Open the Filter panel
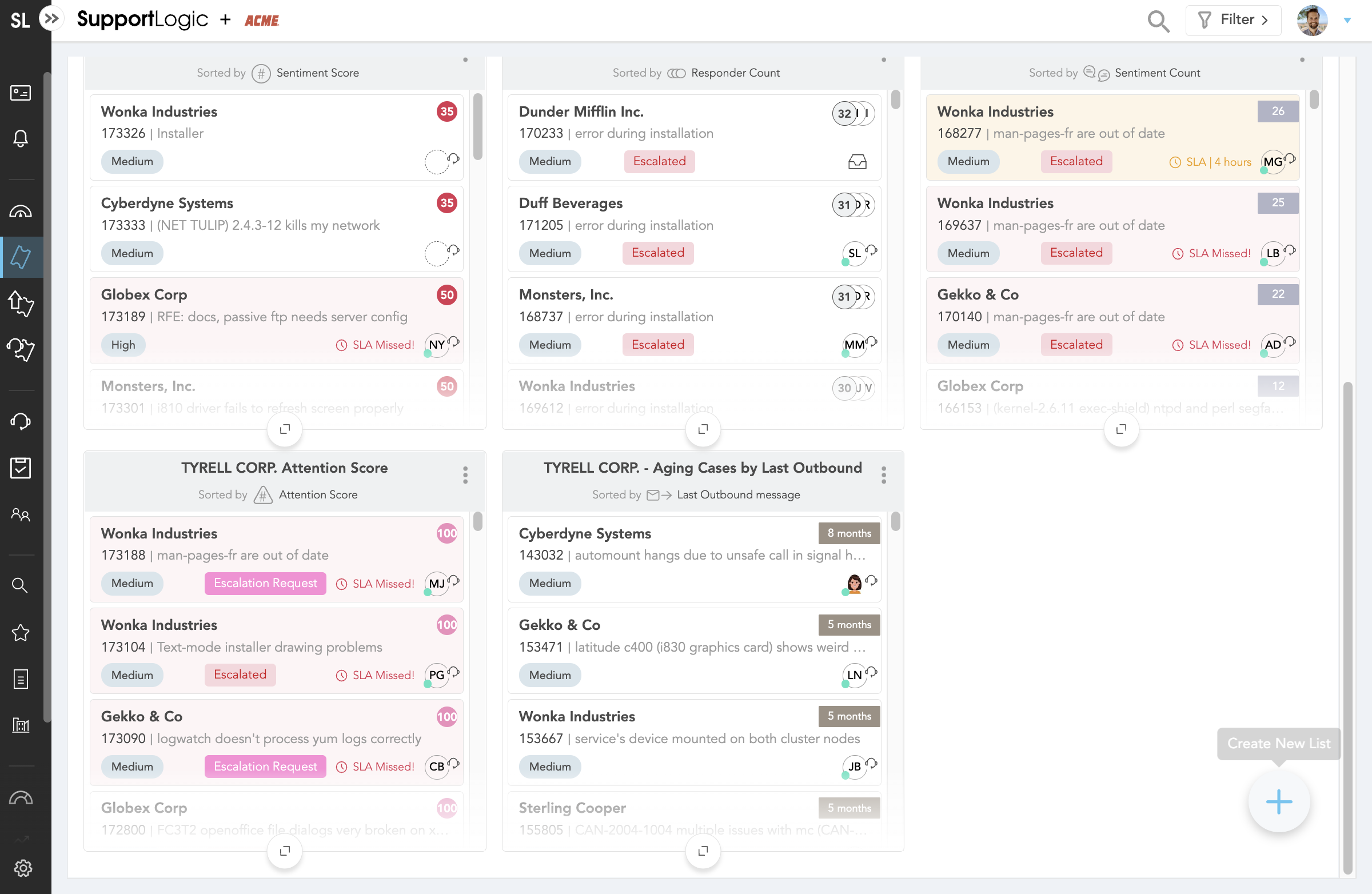 [1233, 20]
